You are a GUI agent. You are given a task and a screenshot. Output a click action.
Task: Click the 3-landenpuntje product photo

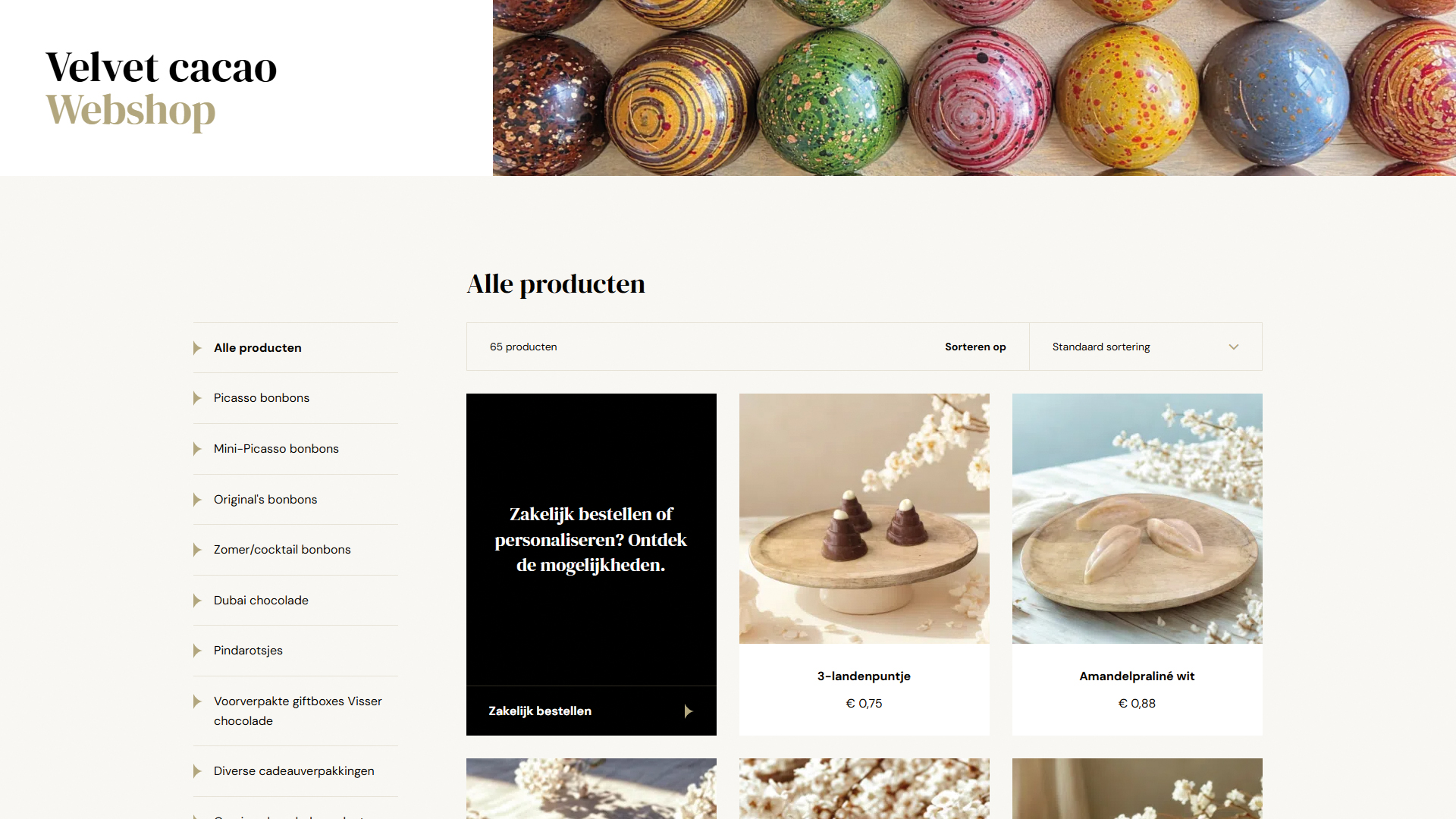point(864,519)
